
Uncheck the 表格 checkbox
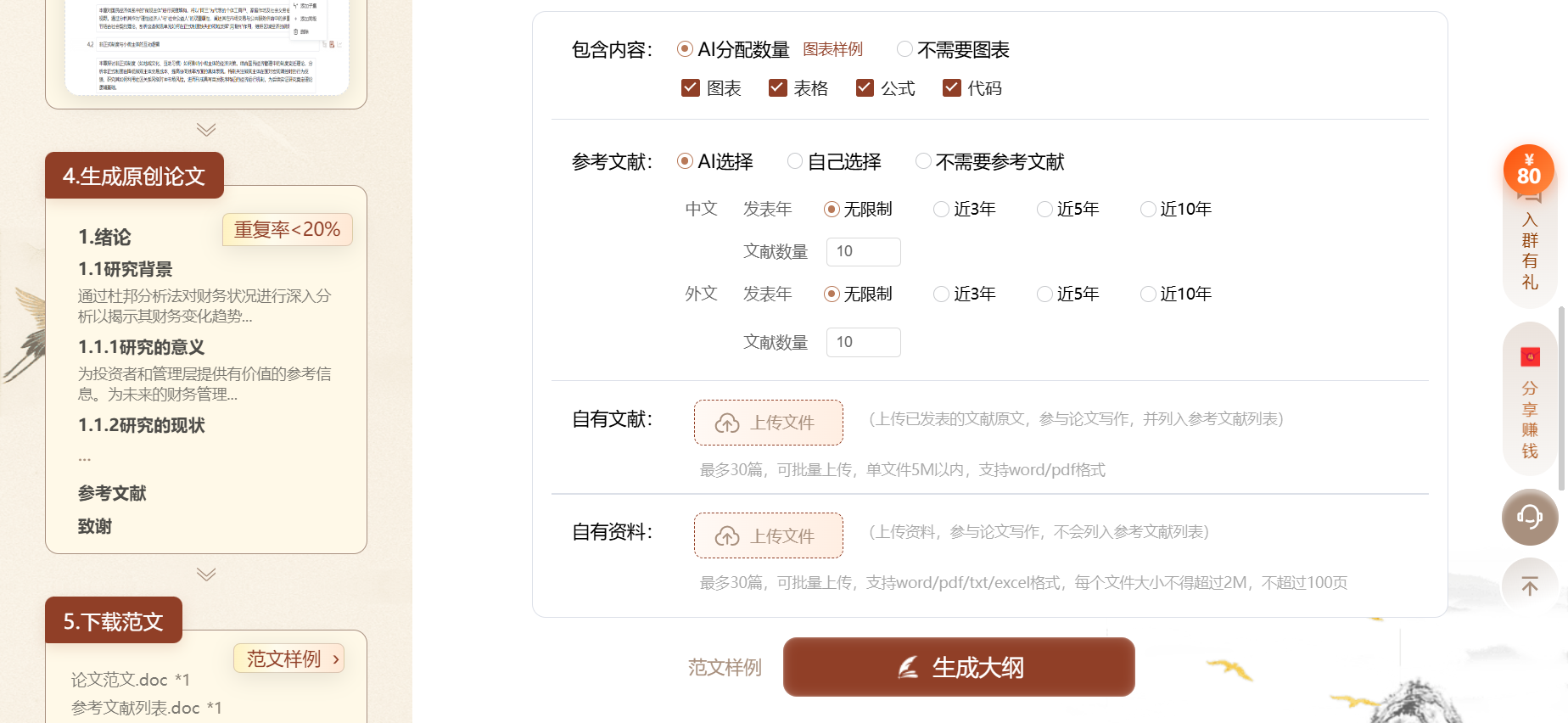click(x=777, y=88)
